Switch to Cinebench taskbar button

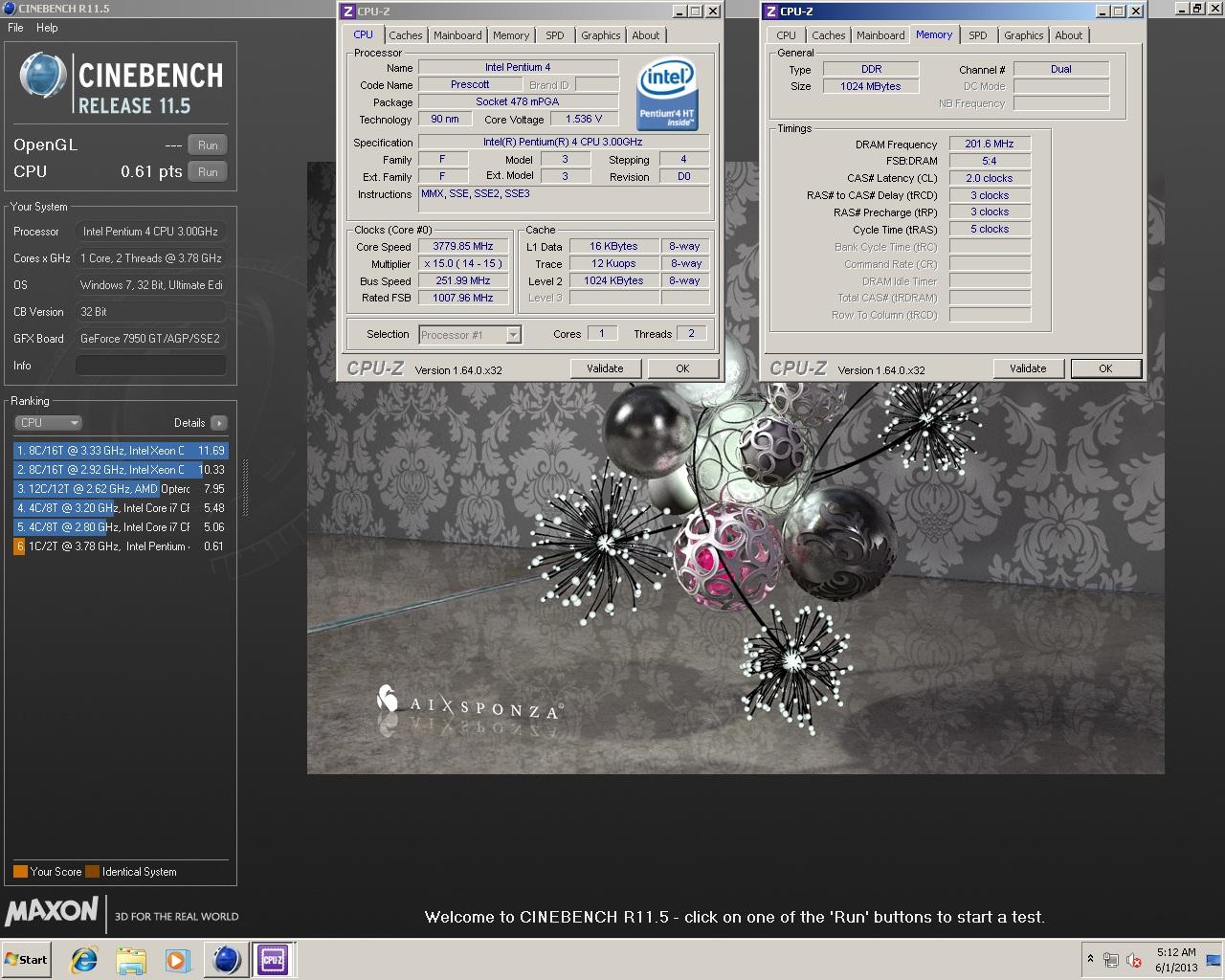click(x=227, y=960)
